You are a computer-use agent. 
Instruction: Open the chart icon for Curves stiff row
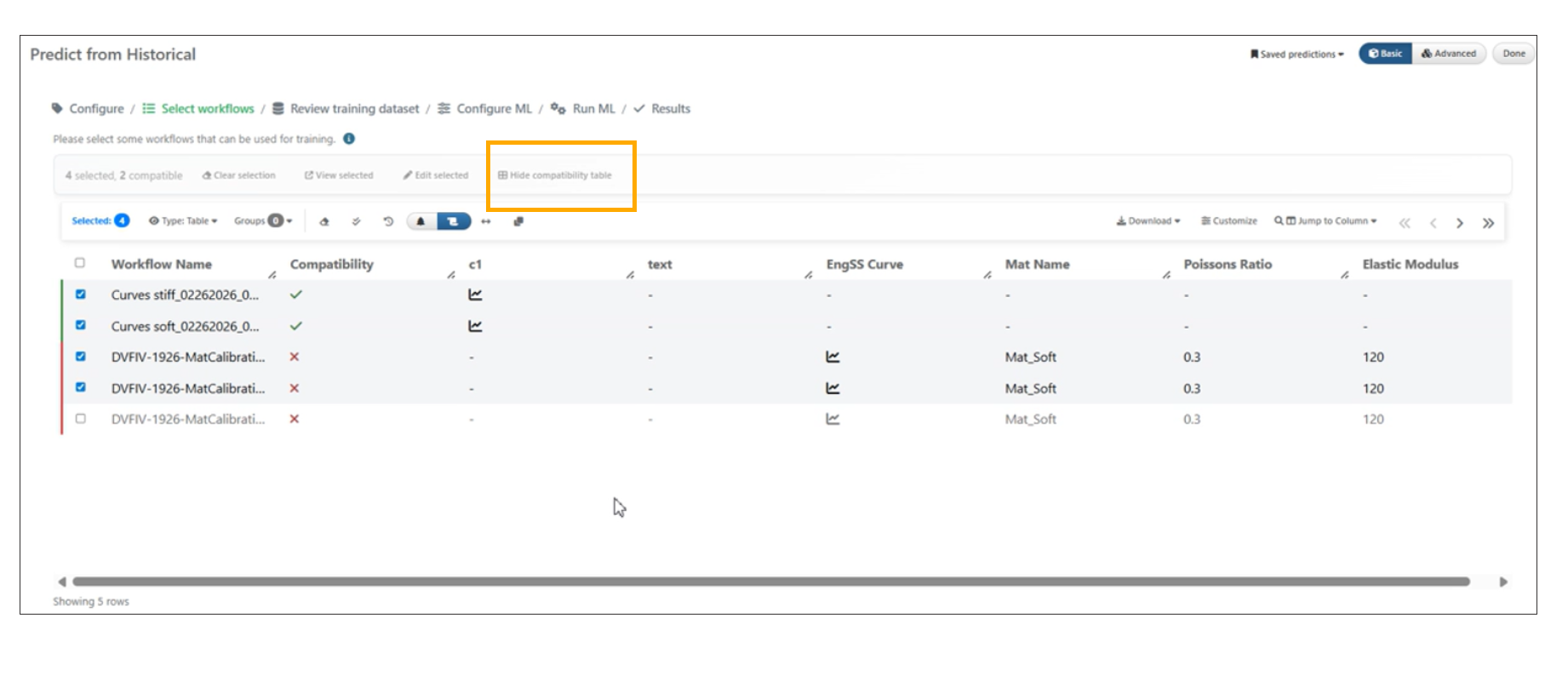pyautogui.click(x=475, y=295)
